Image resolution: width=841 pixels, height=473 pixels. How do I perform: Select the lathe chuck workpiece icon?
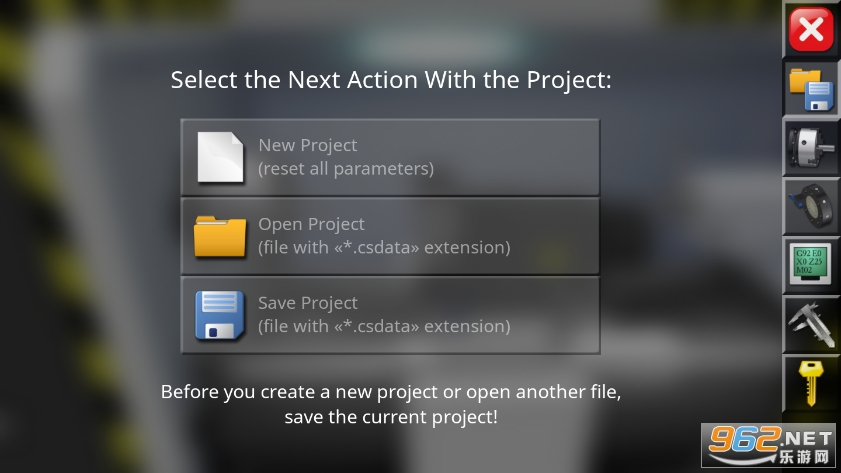811,148
